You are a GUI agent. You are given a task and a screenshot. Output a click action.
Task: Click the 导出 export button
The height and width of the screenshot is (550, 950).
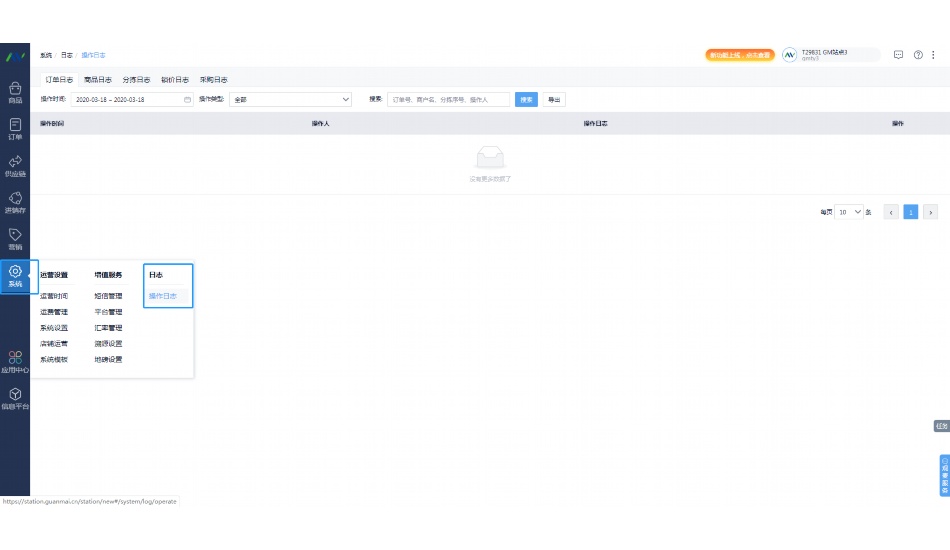pos(553,100)
